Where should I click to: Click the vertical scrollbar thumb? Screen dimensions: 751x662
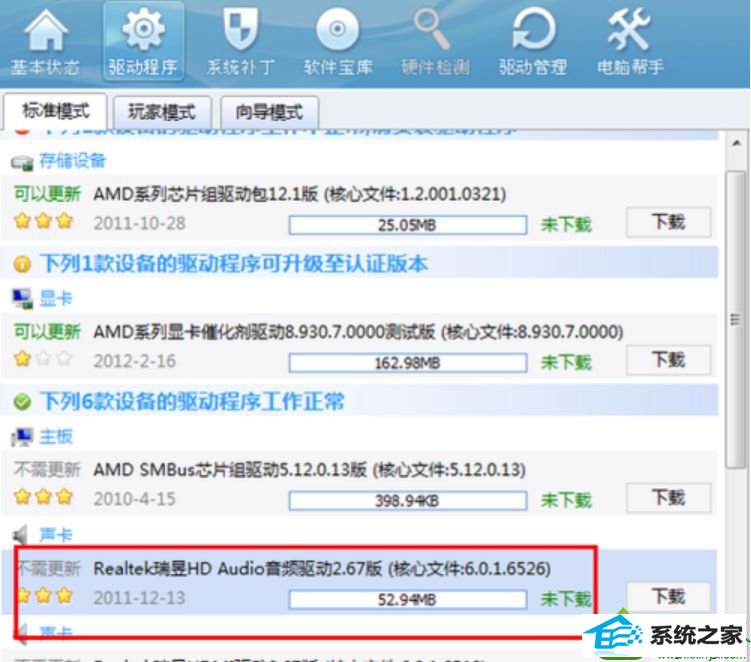tap(736, 319)
